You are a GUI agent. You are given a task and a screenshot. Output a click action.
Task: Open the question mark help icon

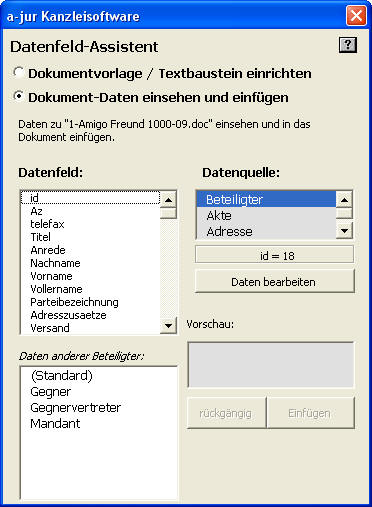(x=348, y=45)
